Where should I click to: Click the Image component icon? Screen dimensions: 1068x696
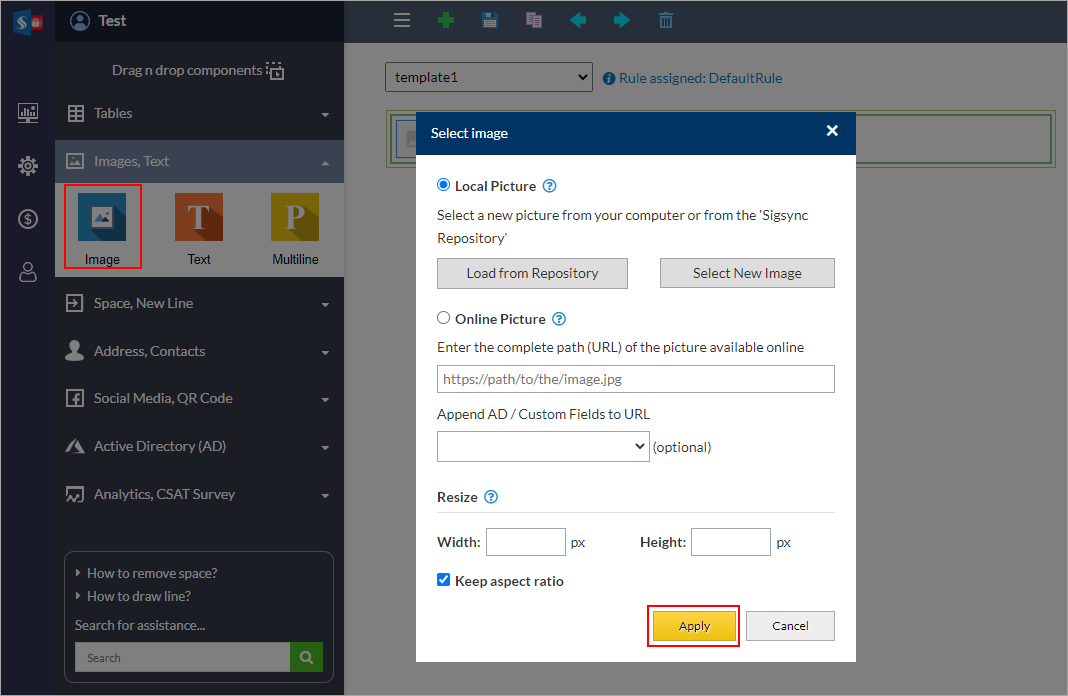coord(102,217)
